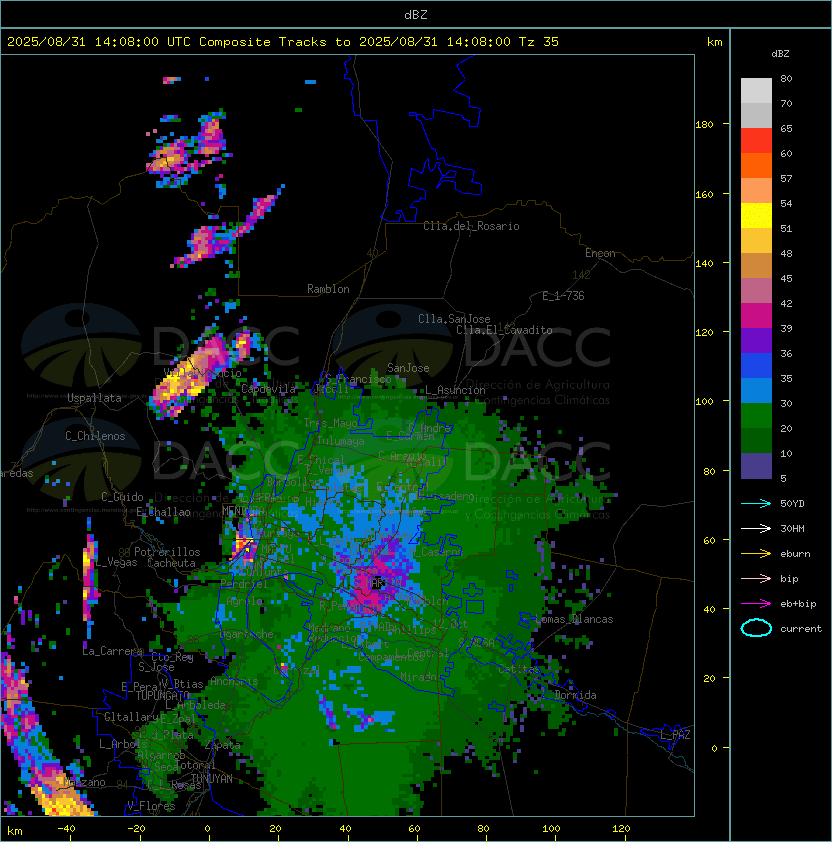832x842 pixels.
Task: Click the Ramblon place label
Action: click(x=328, y=289)
